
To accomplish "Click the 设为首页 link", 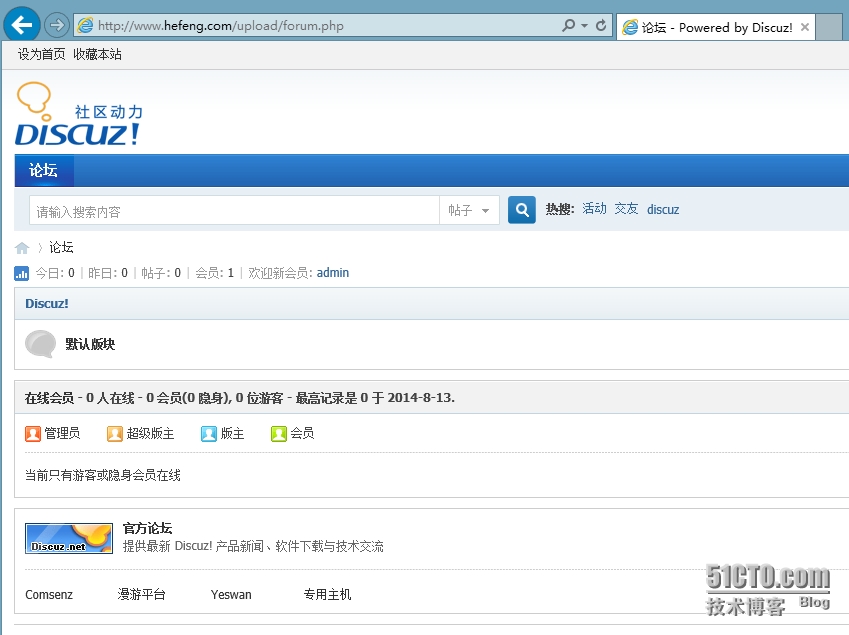I will click(41, 54).
